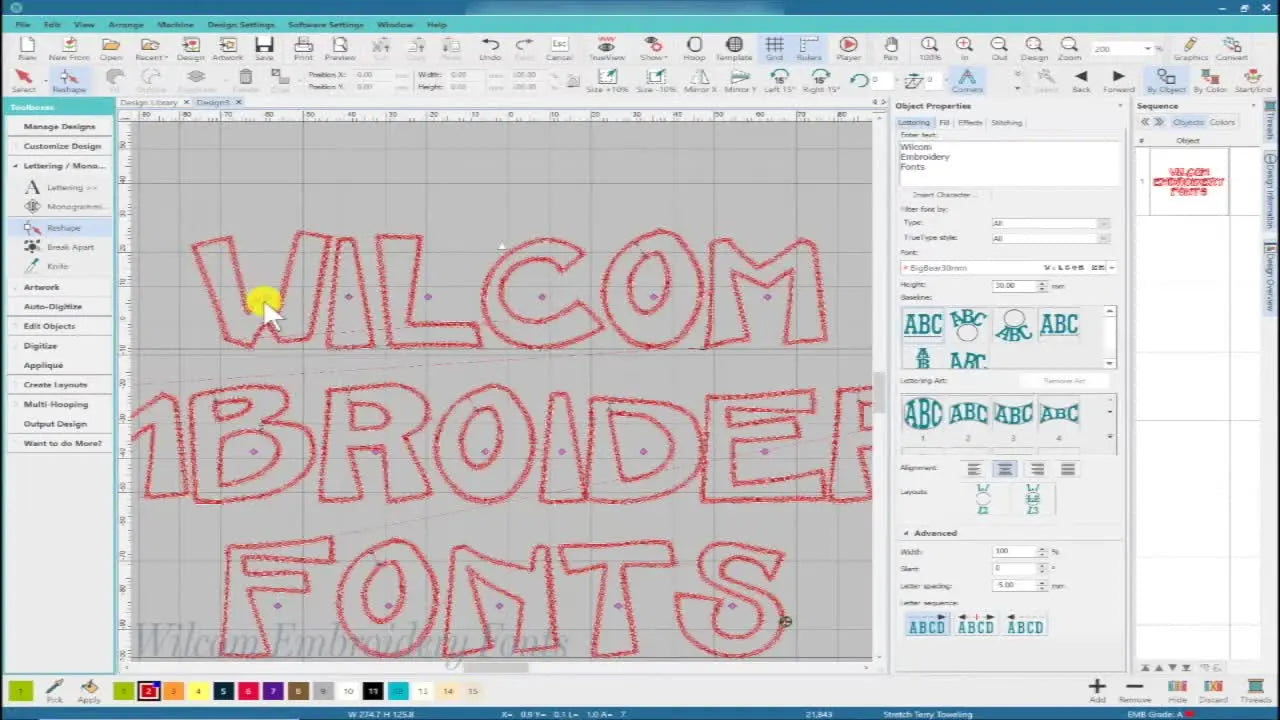Viewport: 1280px width, 720px height.
Task: Click the TrueView icon
Action: pyautogui.click(x=606, y=45)
